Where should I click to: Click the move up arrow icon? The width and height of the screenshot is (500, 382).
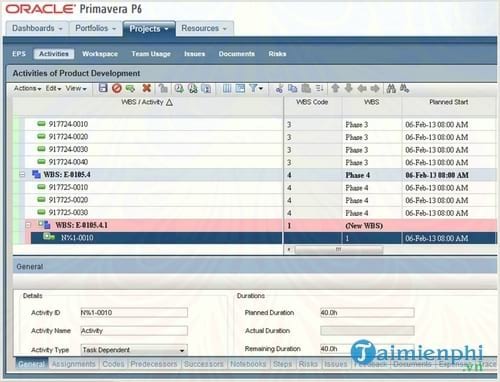(x=335, y=88)
